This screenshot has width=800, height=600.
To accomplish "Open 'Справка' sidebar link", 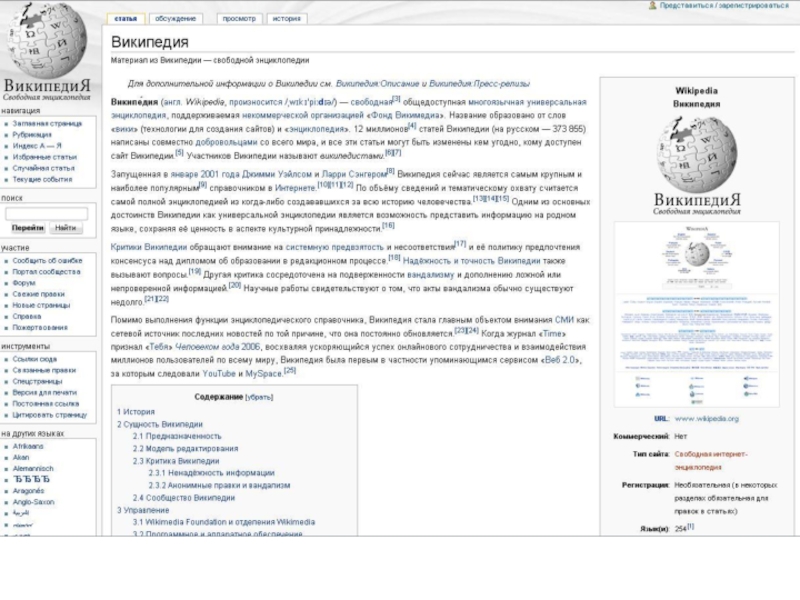I will pyautogui.click(x=27, y=316).
